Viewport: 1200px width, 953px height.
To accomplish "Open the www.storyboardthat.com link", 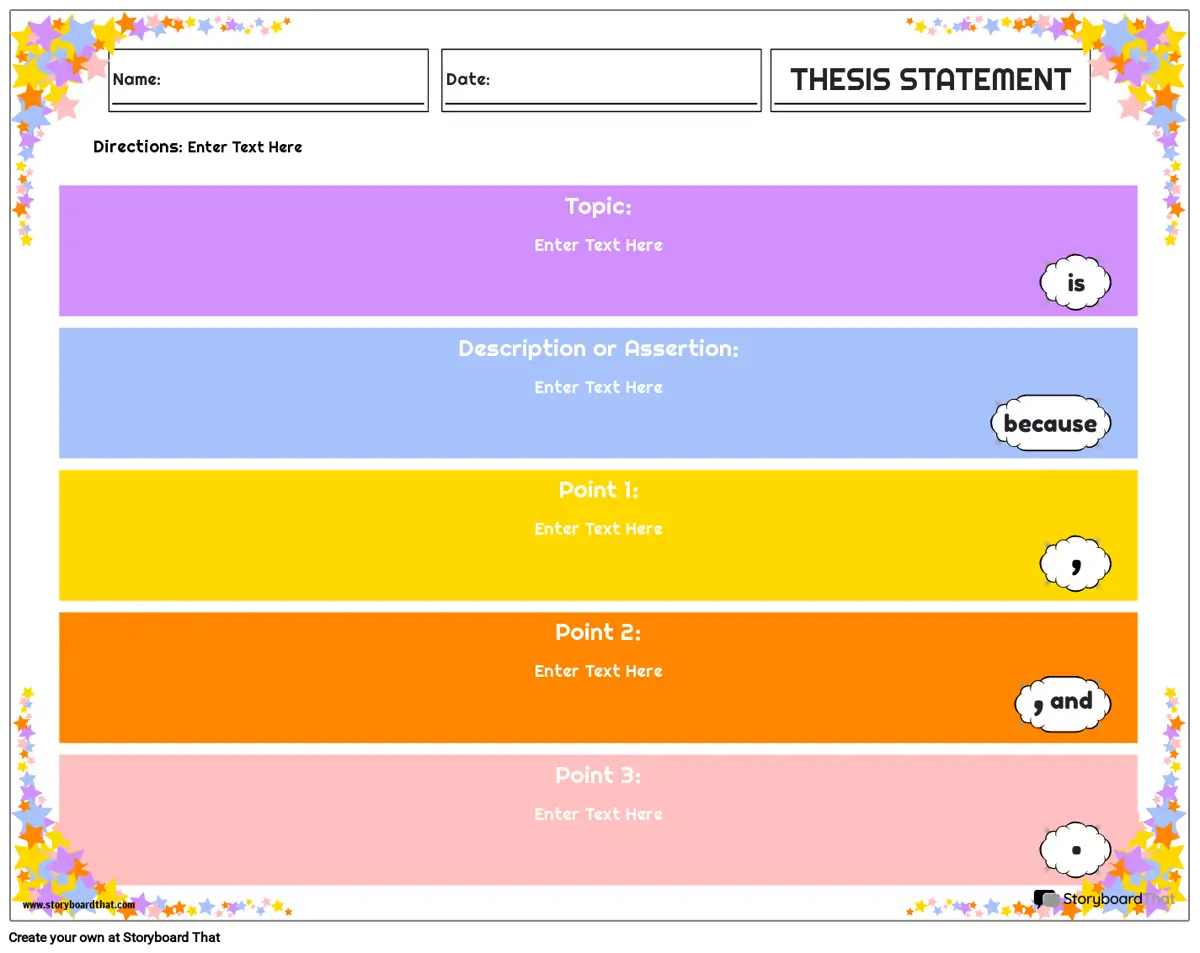I will (78, 905).
